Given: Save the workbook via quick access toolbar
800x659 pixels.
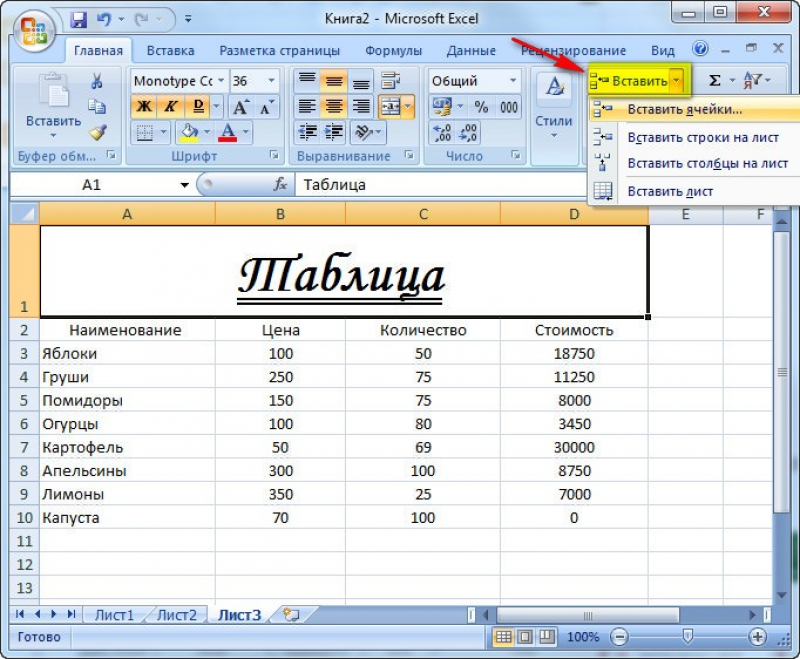Looking at the screenshot, I should point(79,20).
